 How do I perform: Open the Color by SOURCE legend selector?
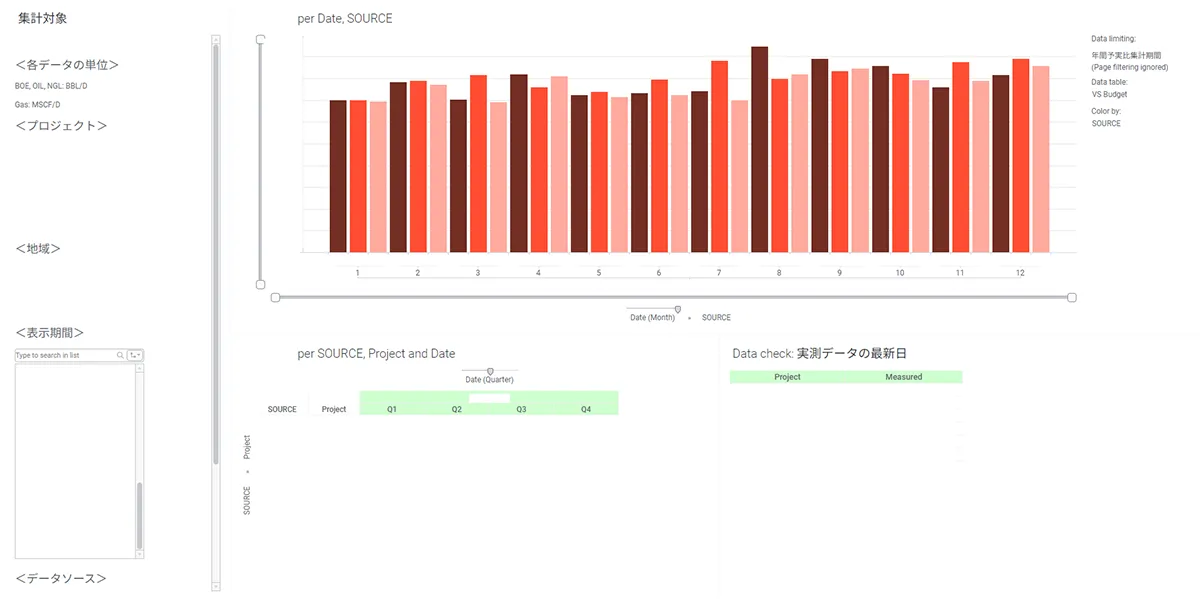click(1106, 124)
